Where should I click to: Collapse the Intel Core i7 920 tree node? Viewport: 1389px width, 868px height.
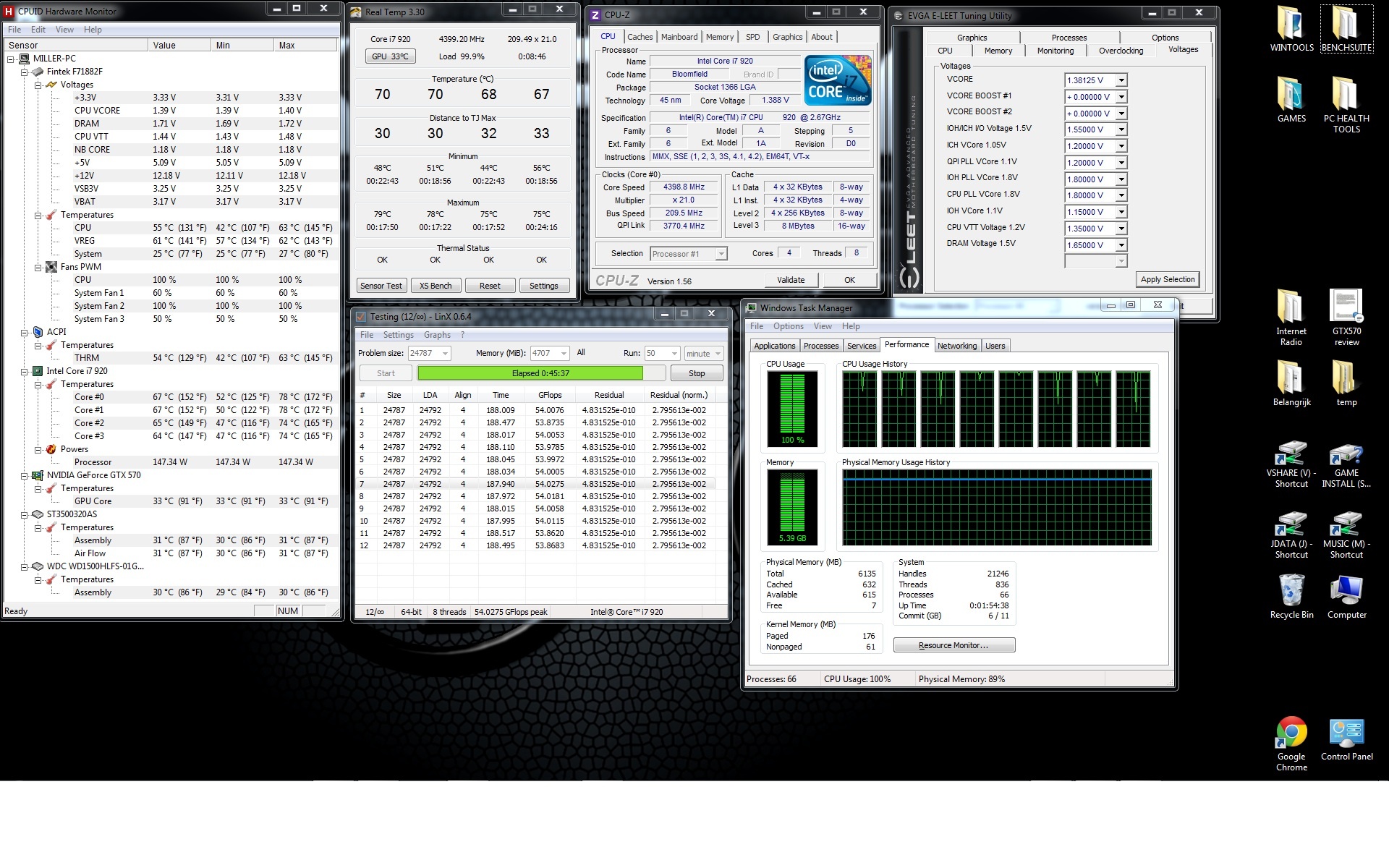click(24, 371)
